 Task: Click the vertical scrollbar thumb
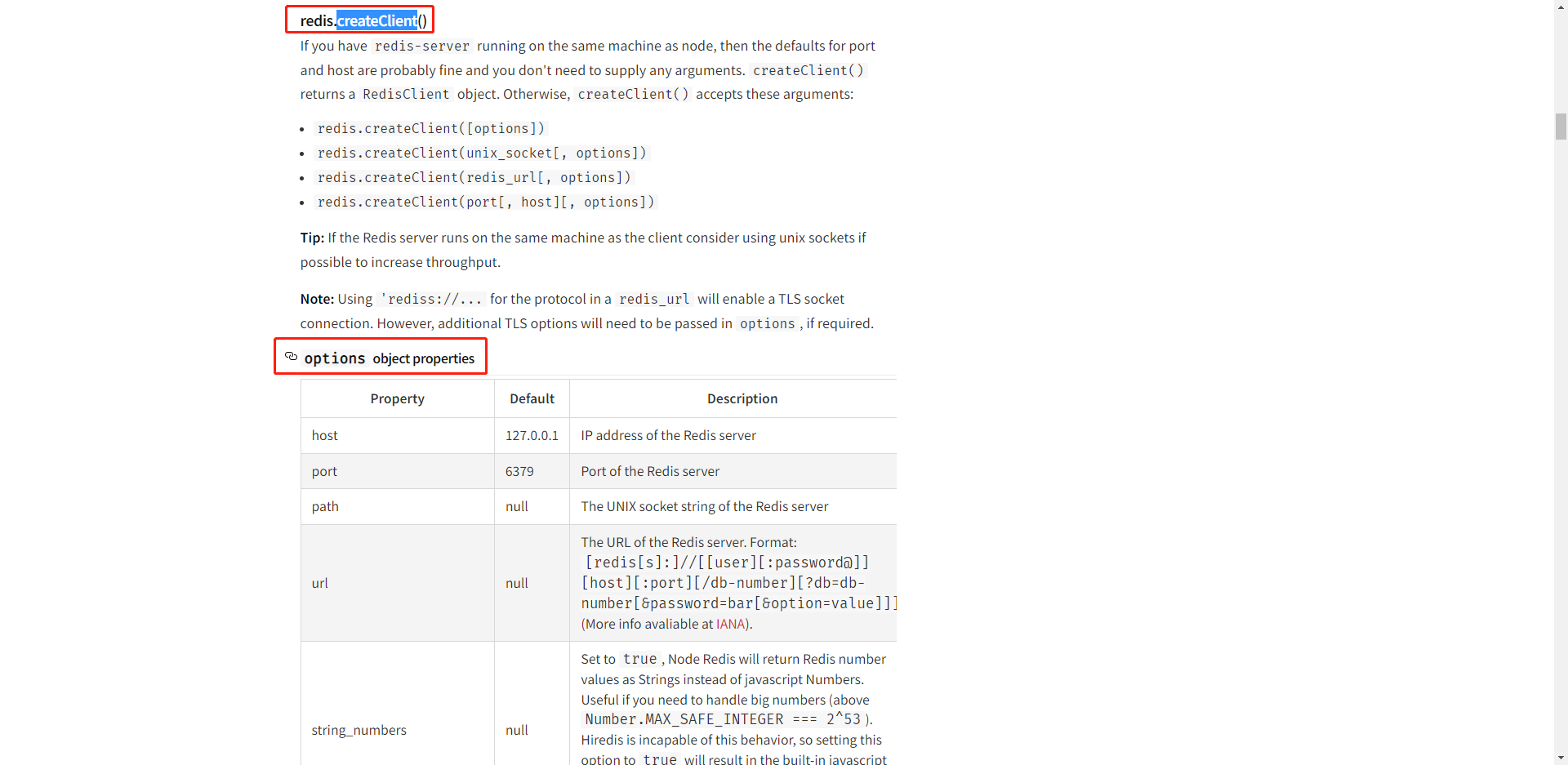coord(1561,127)
